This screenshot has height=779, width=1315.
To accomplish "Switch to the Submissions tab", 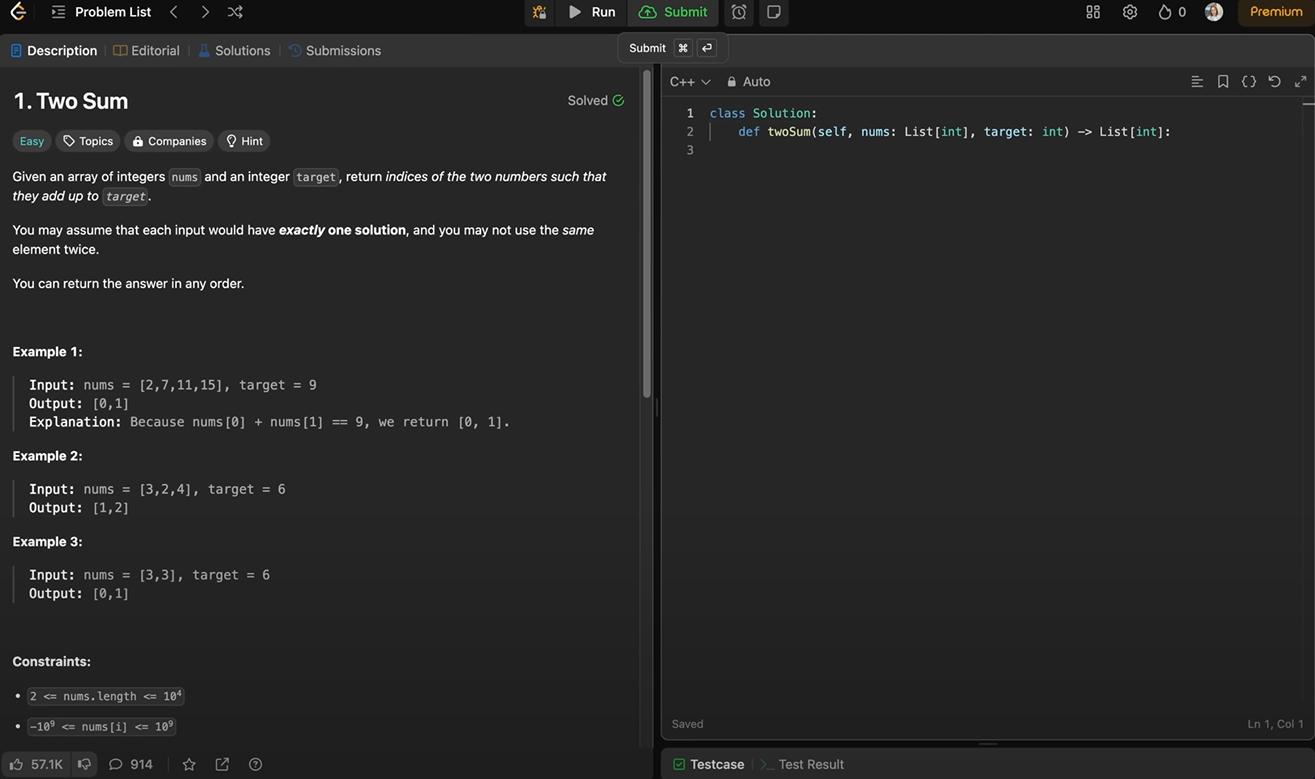I will pos(335,51).
